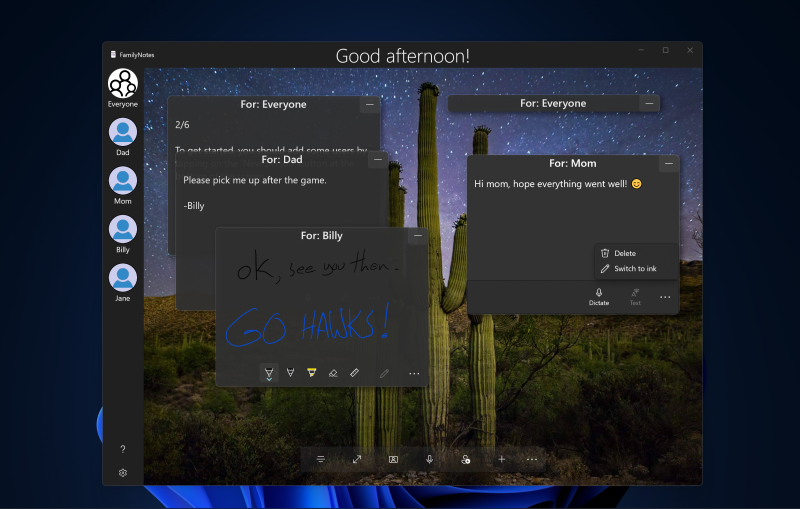Select the Everyone group avatar in sidebar
Viewport: 800px width, 509px height.
coord(122,84)
